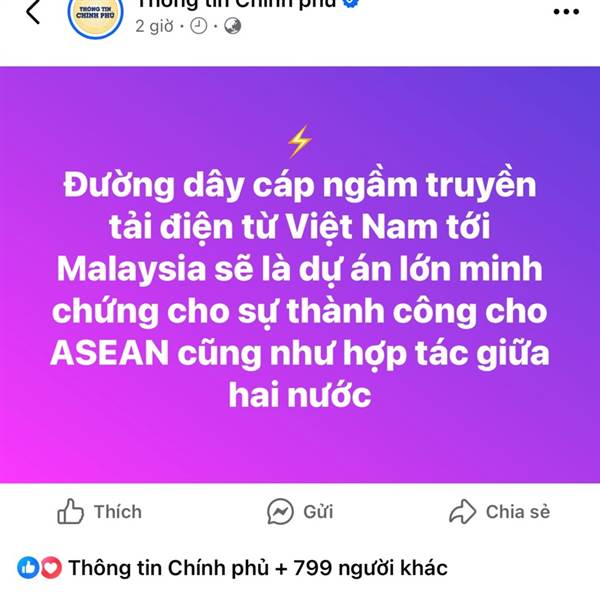Open the purple gradient post text
Screen dimensions: 600x600
tap(300, 274)
